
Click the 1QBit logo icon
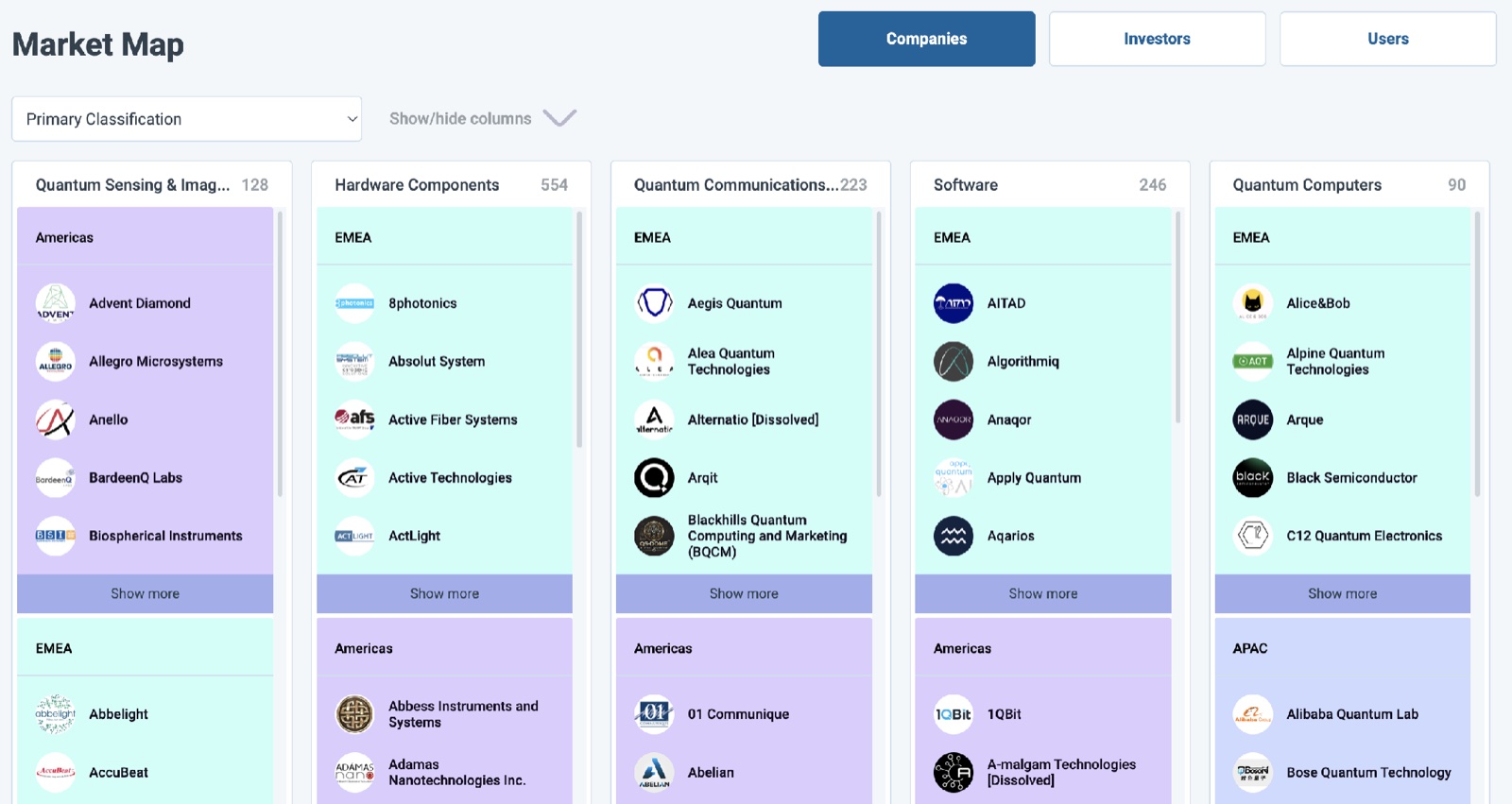(954, 714)
